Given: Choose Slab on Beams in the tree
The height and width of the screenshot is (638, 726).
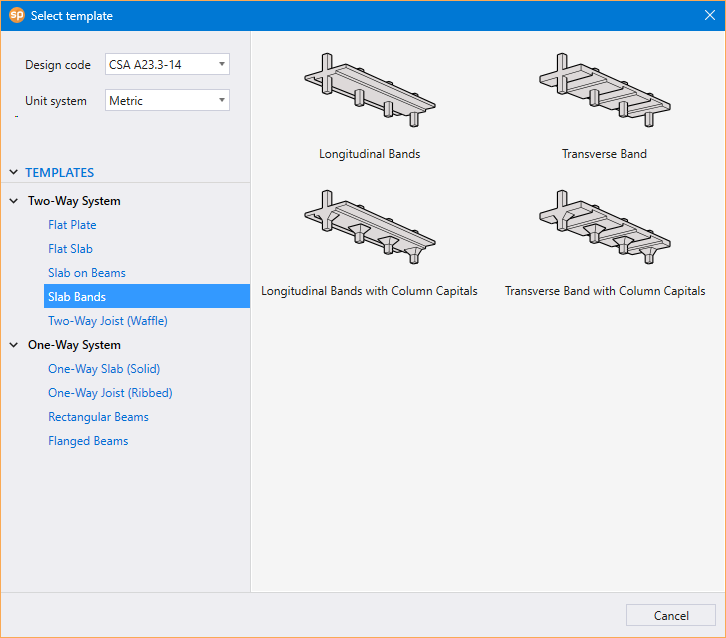Looking at the screenshot, I should click(87, 273).
